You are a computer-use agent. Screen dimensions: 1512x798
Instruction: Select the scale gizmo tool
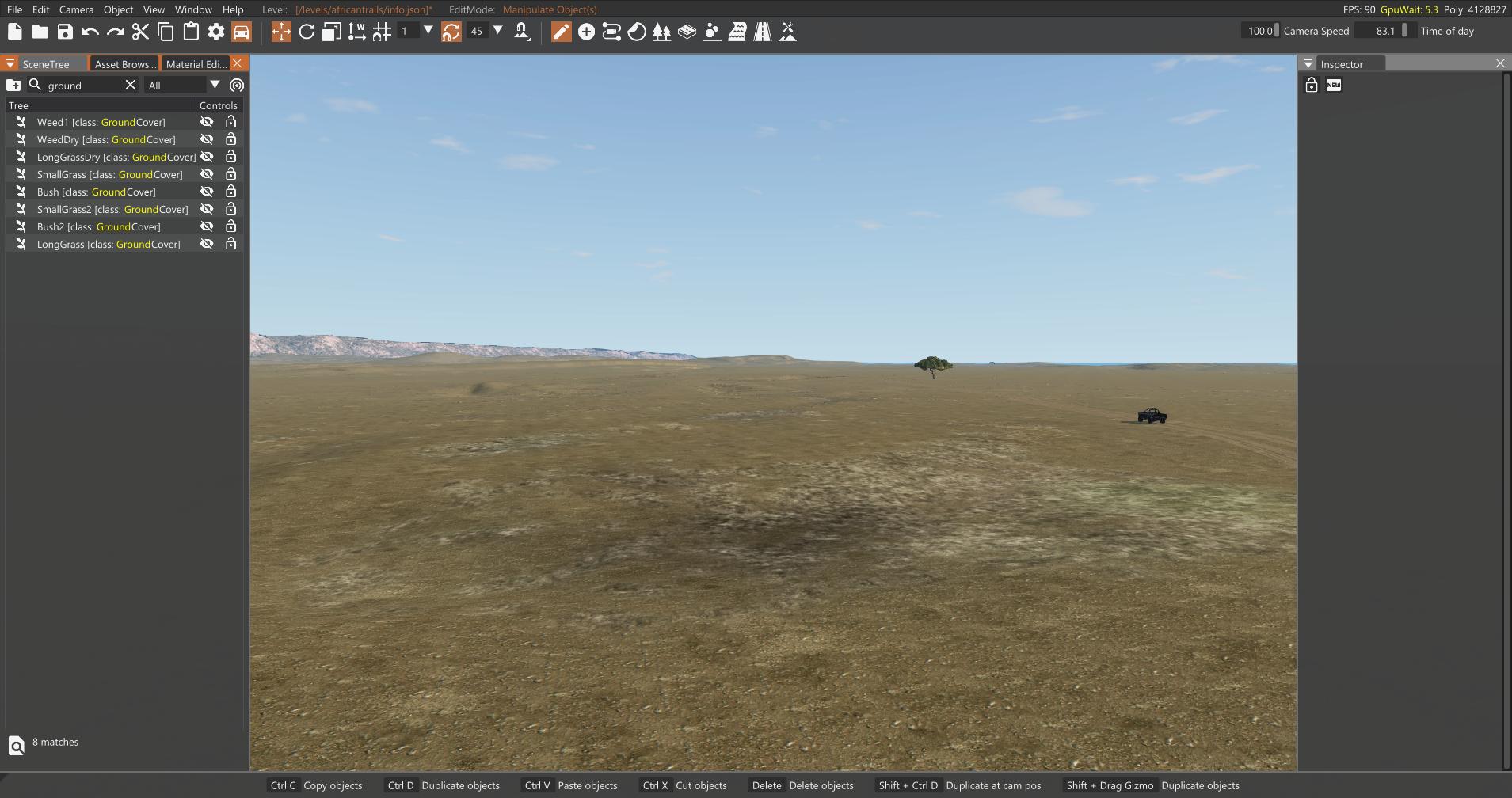coord(332,32)
